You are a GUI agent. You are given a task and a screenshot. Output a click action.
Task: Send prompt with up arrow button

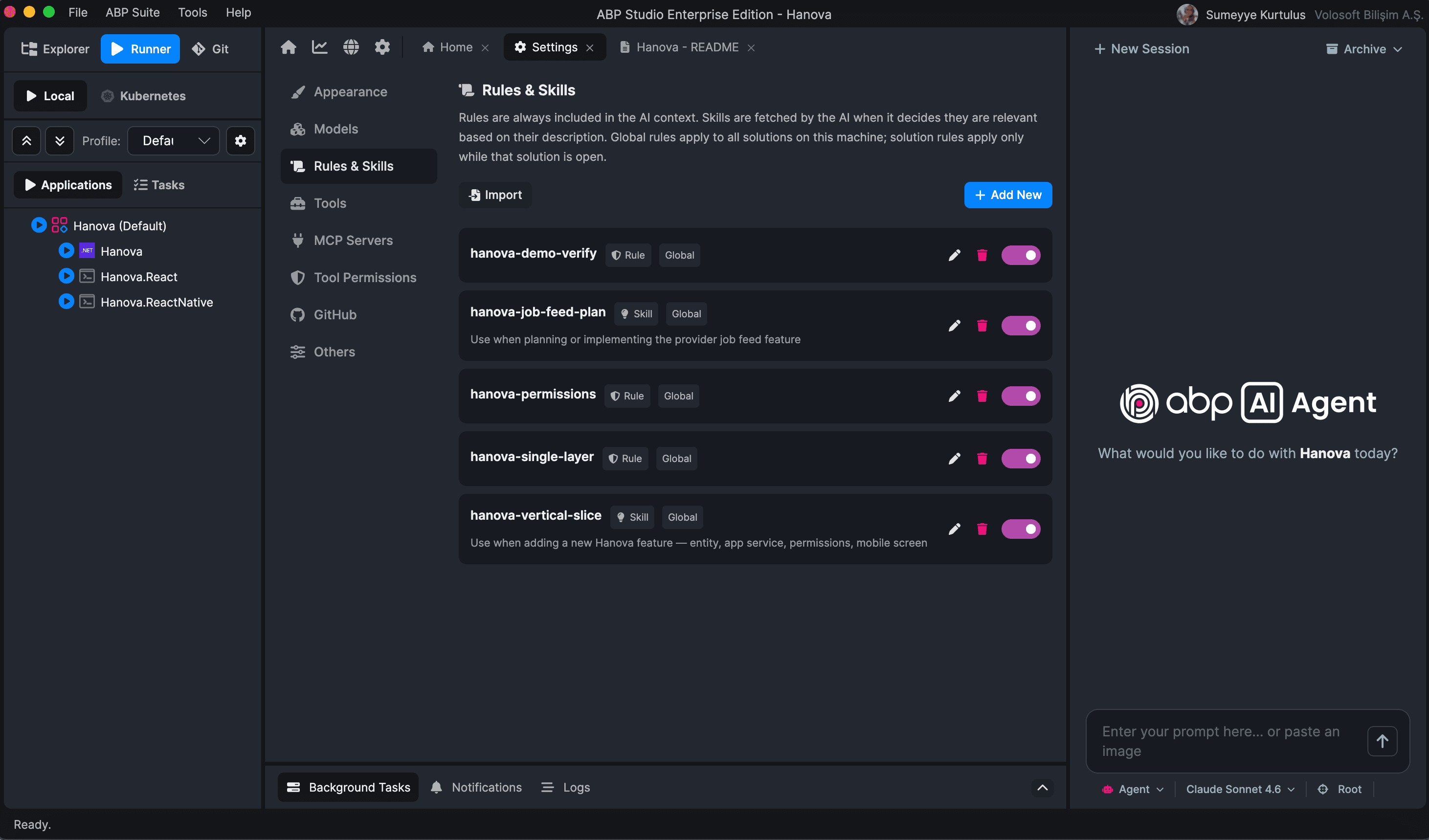click(x=1382, y=741)
